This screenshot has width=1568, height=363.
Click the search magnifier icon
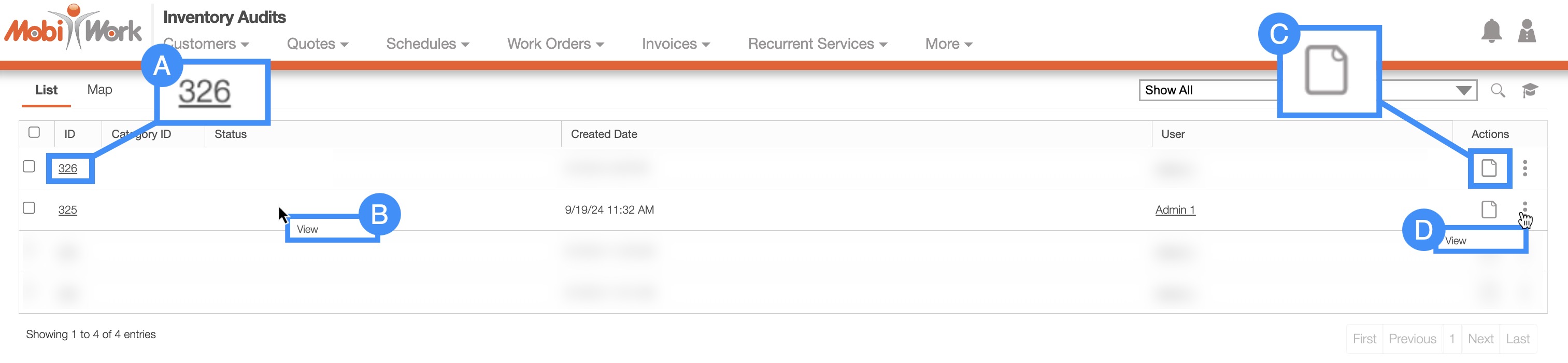(x=1498, y=91)
